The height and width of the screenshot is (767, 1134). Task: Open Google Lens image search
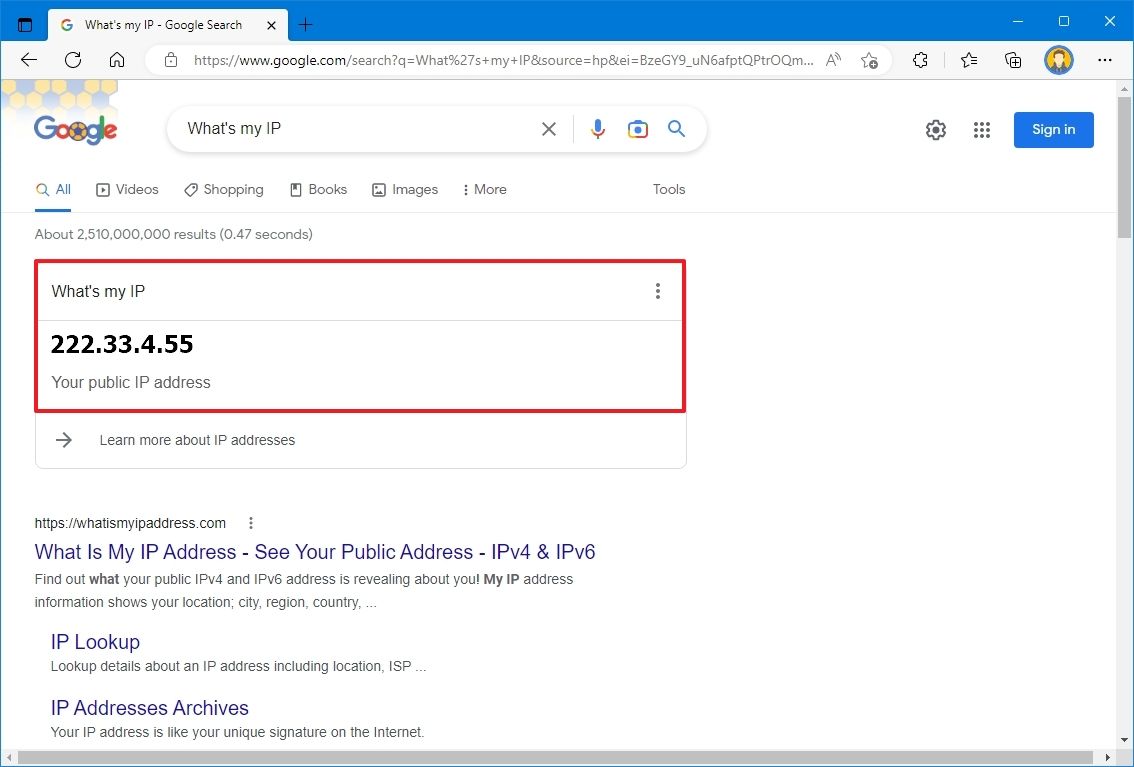637,128
